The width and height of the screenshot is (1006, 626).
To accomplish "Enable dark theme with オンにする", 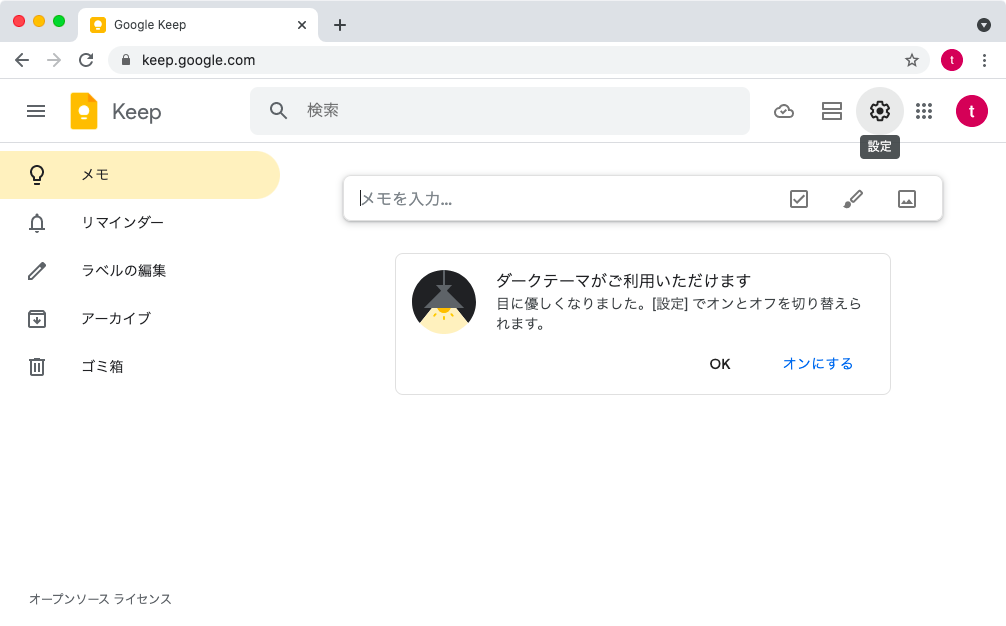I will click(x=818, y=364).
